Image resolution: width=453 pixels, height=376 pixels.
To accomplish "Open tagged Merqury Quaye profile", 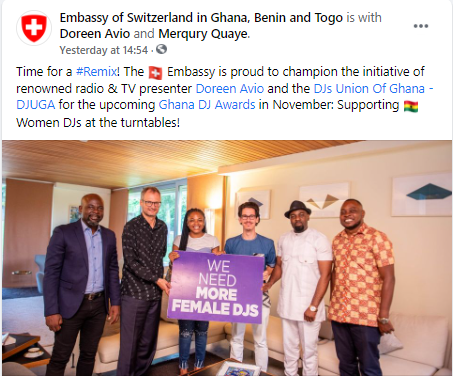I will [x=203, y=34].
